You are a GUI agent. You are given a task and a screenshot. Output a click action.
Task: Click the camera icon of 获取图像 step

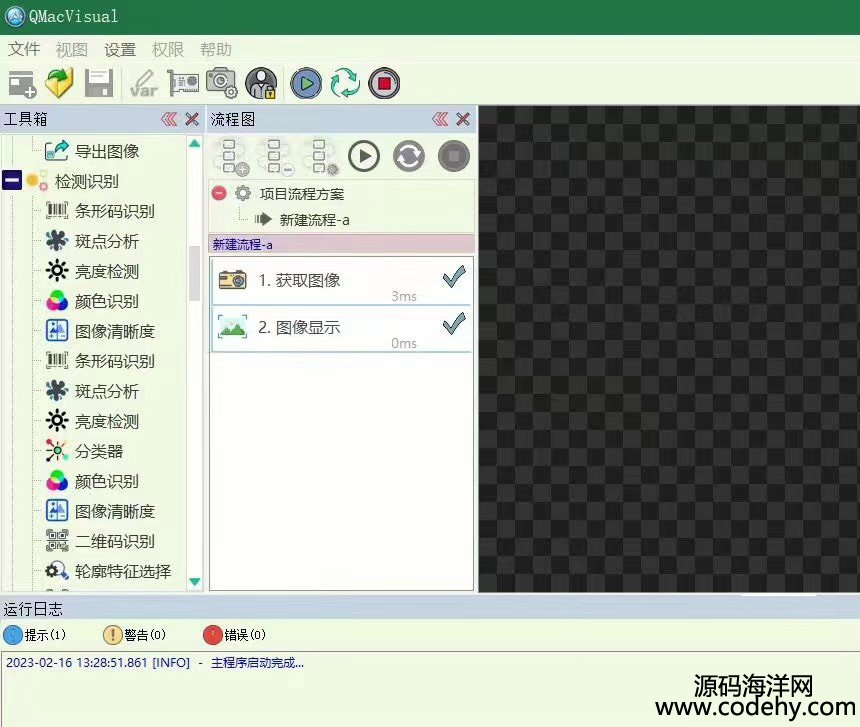click(x=233, y=280)
